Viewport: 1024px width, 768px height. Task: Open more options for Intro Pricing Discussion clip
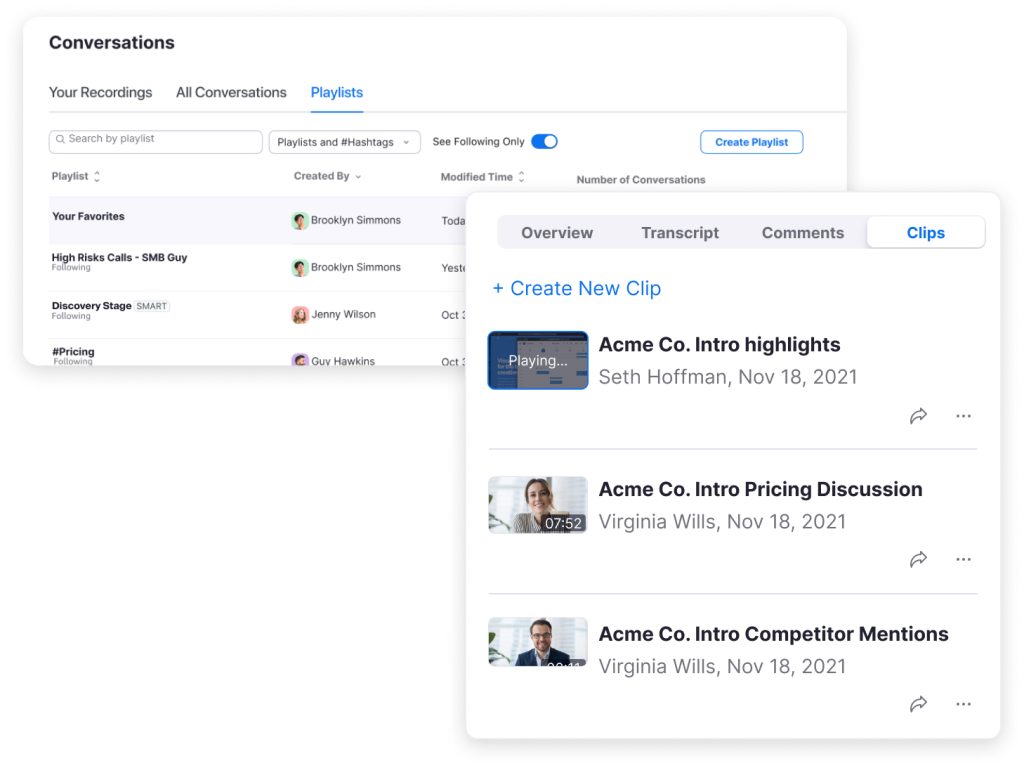pos(963,560)
